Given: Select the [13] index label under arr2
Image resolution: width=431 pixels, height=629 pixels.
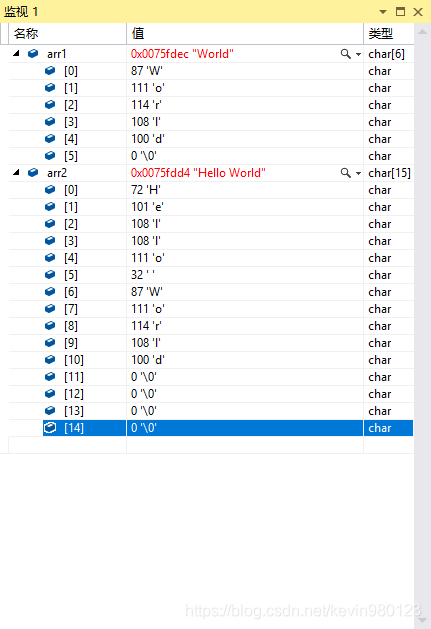Looking at the screenshot, I should [x=74, y=411].
